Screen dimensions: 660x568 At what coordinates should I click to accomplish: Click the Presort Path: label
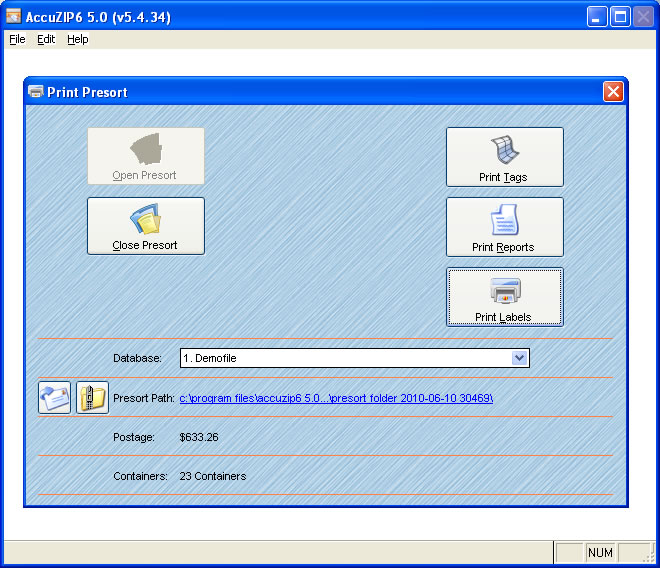pyautogui.click(x=144, y=398)
